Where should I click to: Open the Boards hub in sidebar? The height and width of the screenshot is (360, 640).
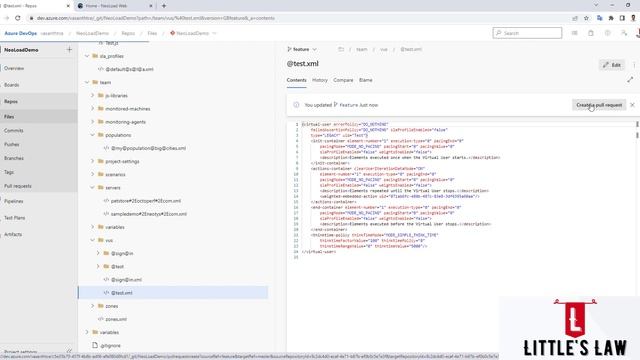11,85
